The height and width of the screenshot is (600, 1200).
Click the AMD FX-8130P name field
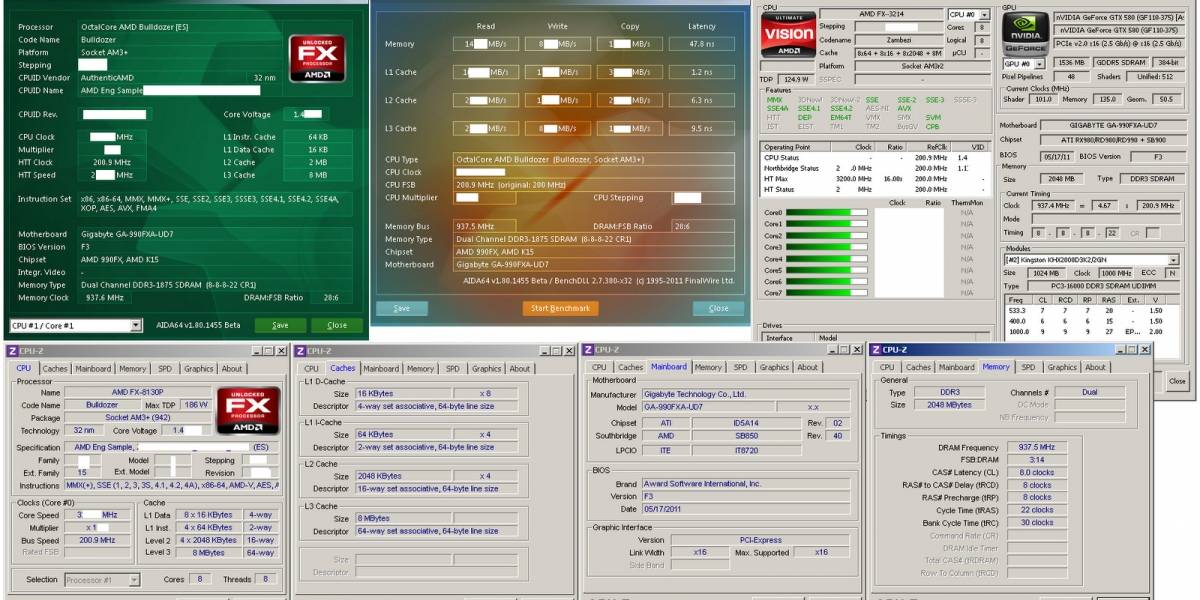pyautogui.click(x=138, y=392)
